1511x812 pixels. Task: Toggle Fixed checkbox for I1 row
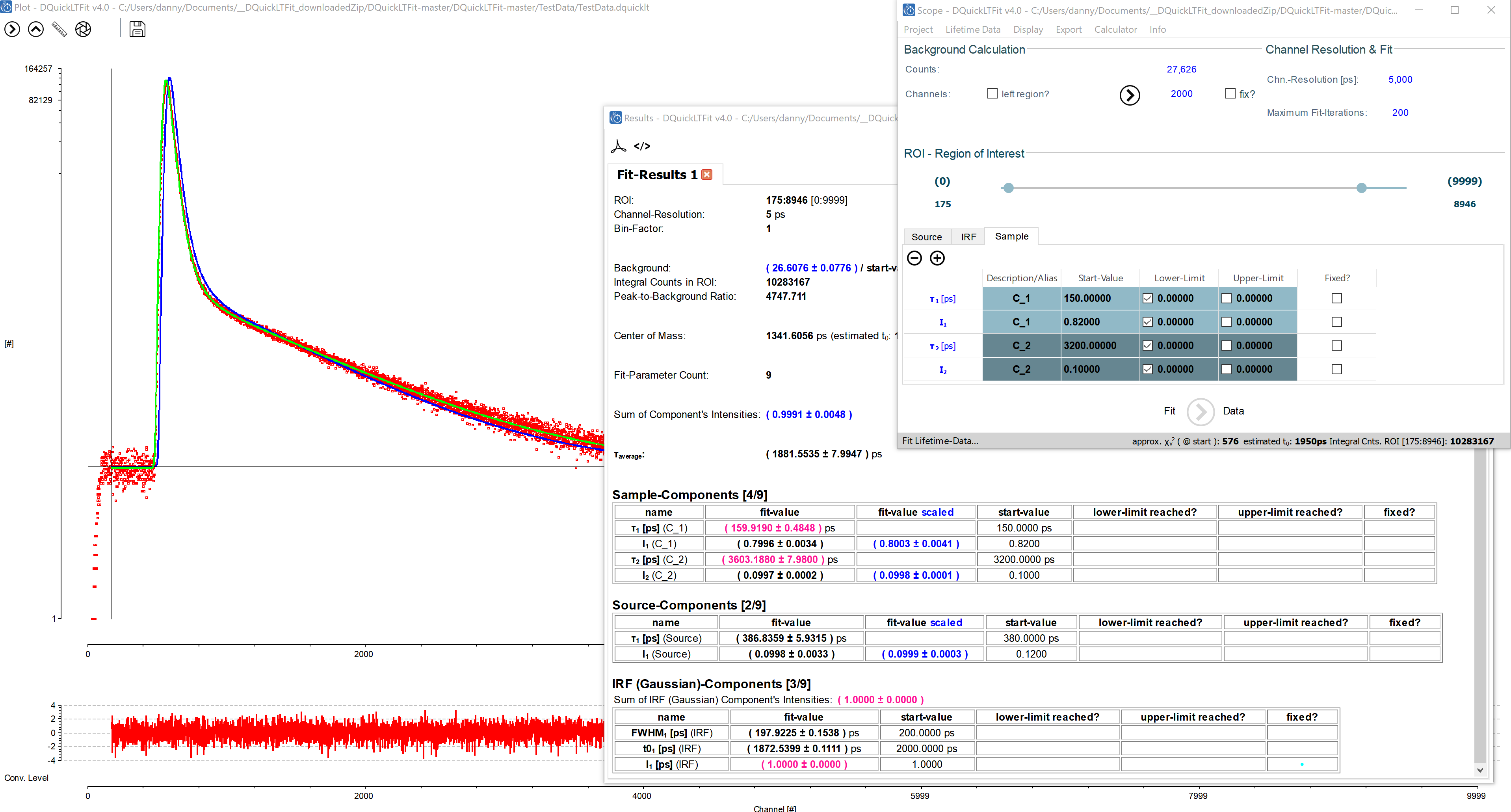point(1337,322)
